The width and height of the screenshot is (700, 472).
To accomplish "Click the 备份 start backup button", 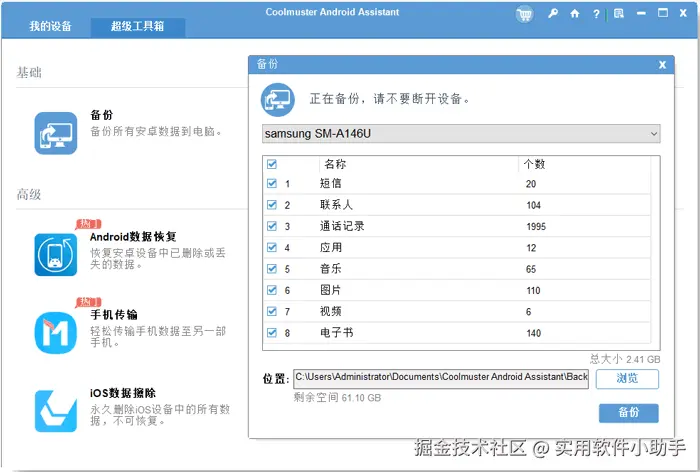I will (629, 413).
